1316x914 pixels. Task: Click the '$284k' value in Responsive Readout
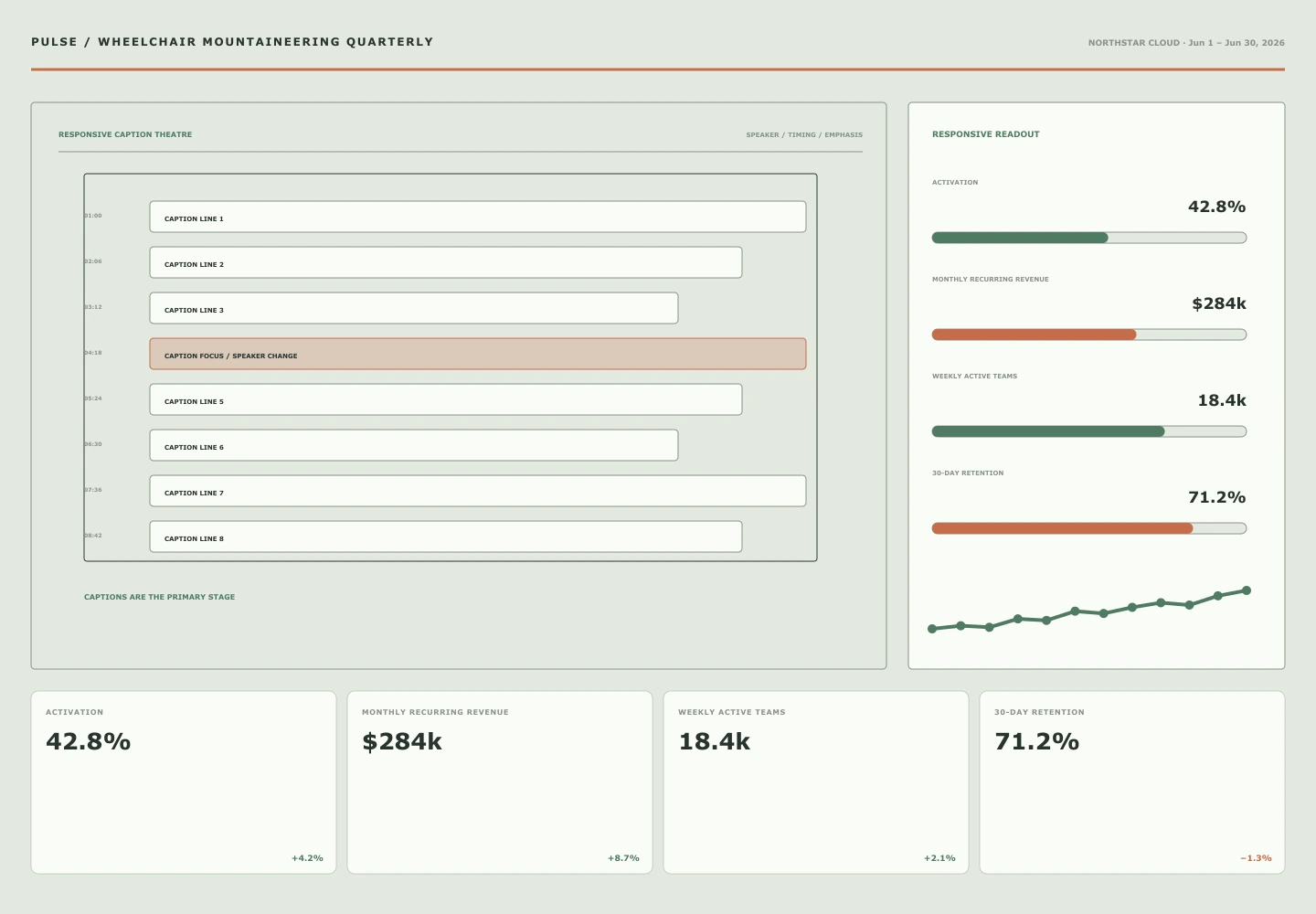click(x=1219, y=303)
